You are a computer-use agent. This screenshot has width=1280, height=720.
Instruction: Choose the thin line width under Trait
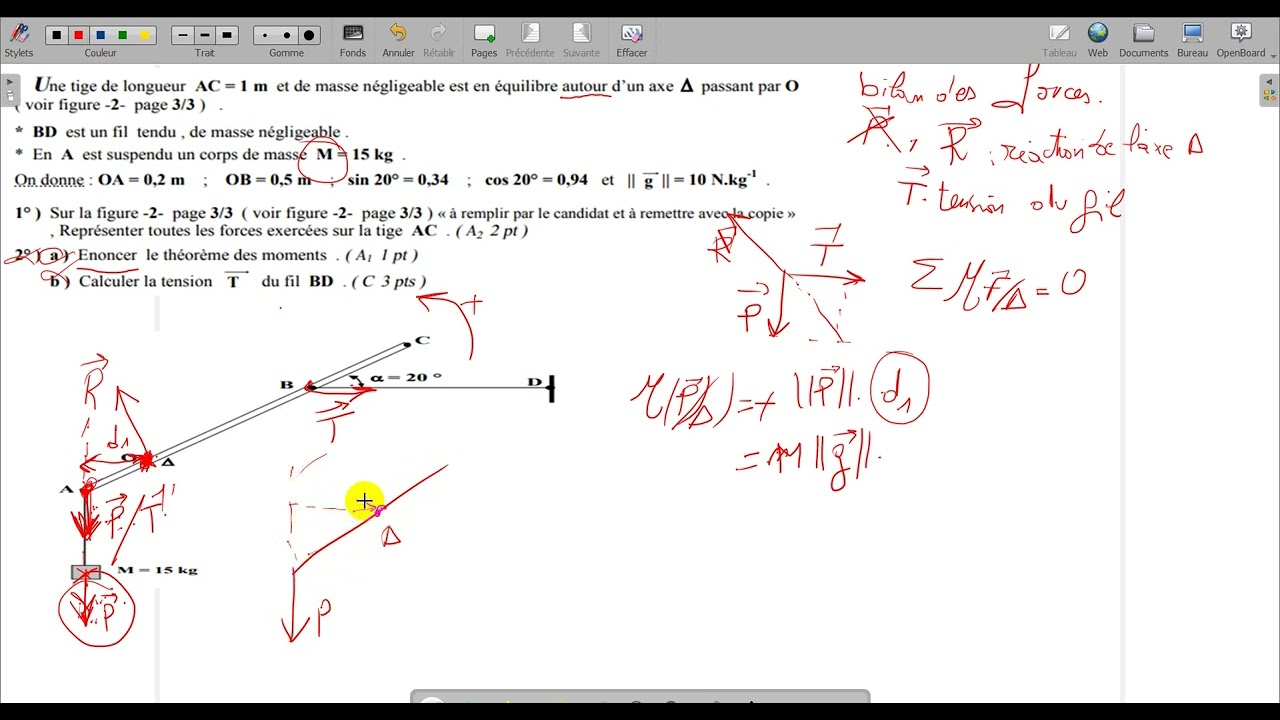183,35
